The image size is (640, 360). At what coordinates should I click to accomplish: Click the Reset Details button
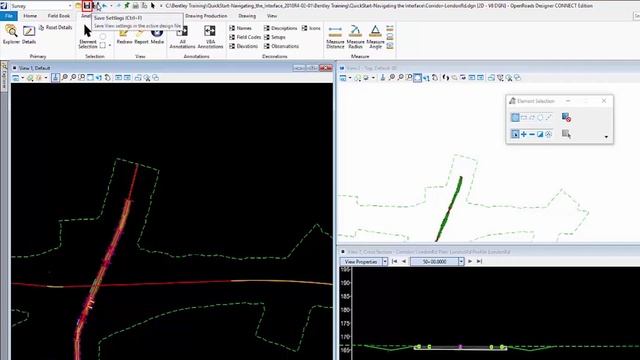pyautogui.click(x=56, y=28)
